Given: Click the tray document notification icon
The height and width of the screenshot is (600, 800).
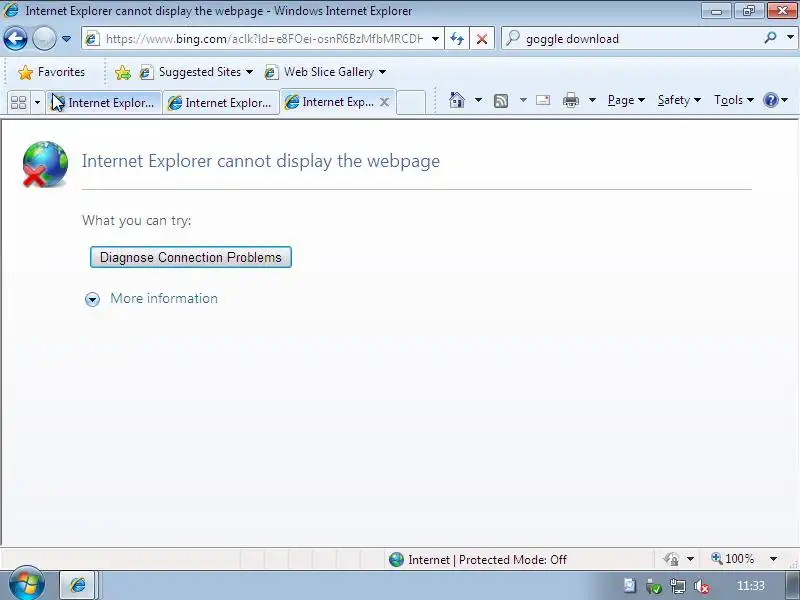Looking at the screenshot, I should (x=630, y=586).
